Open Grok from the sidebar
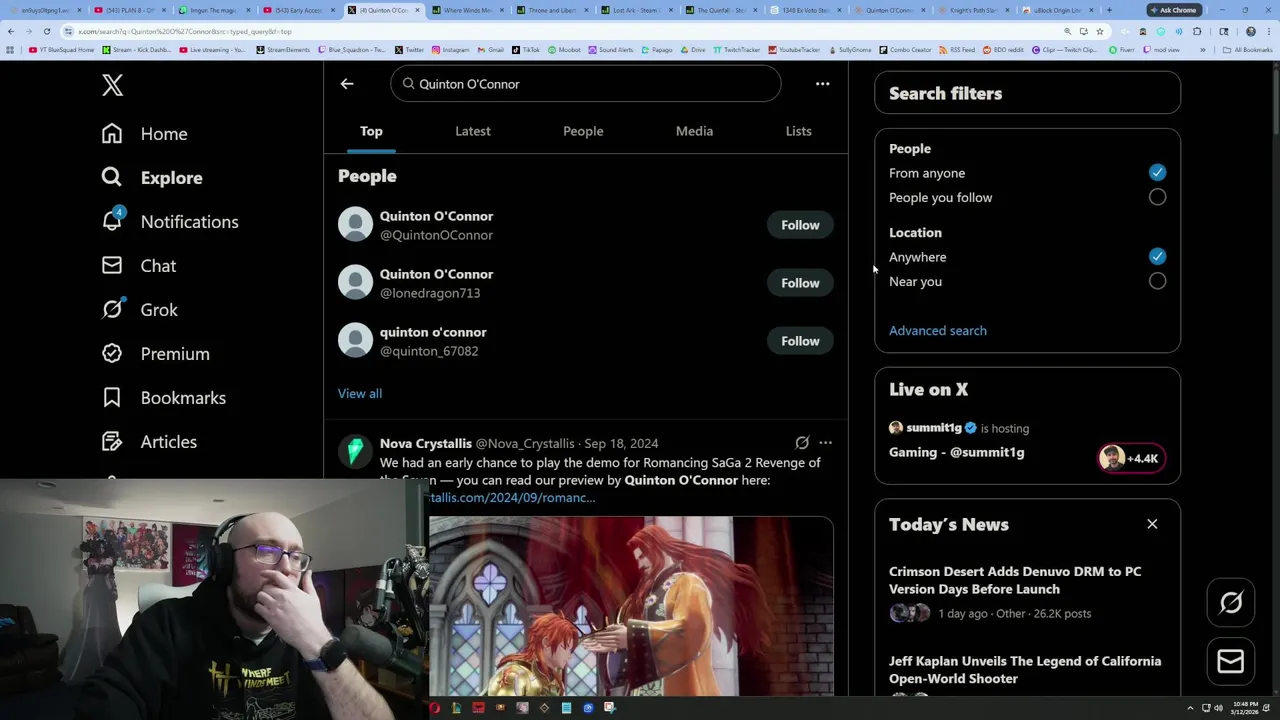This screenshot has width=1280, height=720. click(x=139, y=309)
